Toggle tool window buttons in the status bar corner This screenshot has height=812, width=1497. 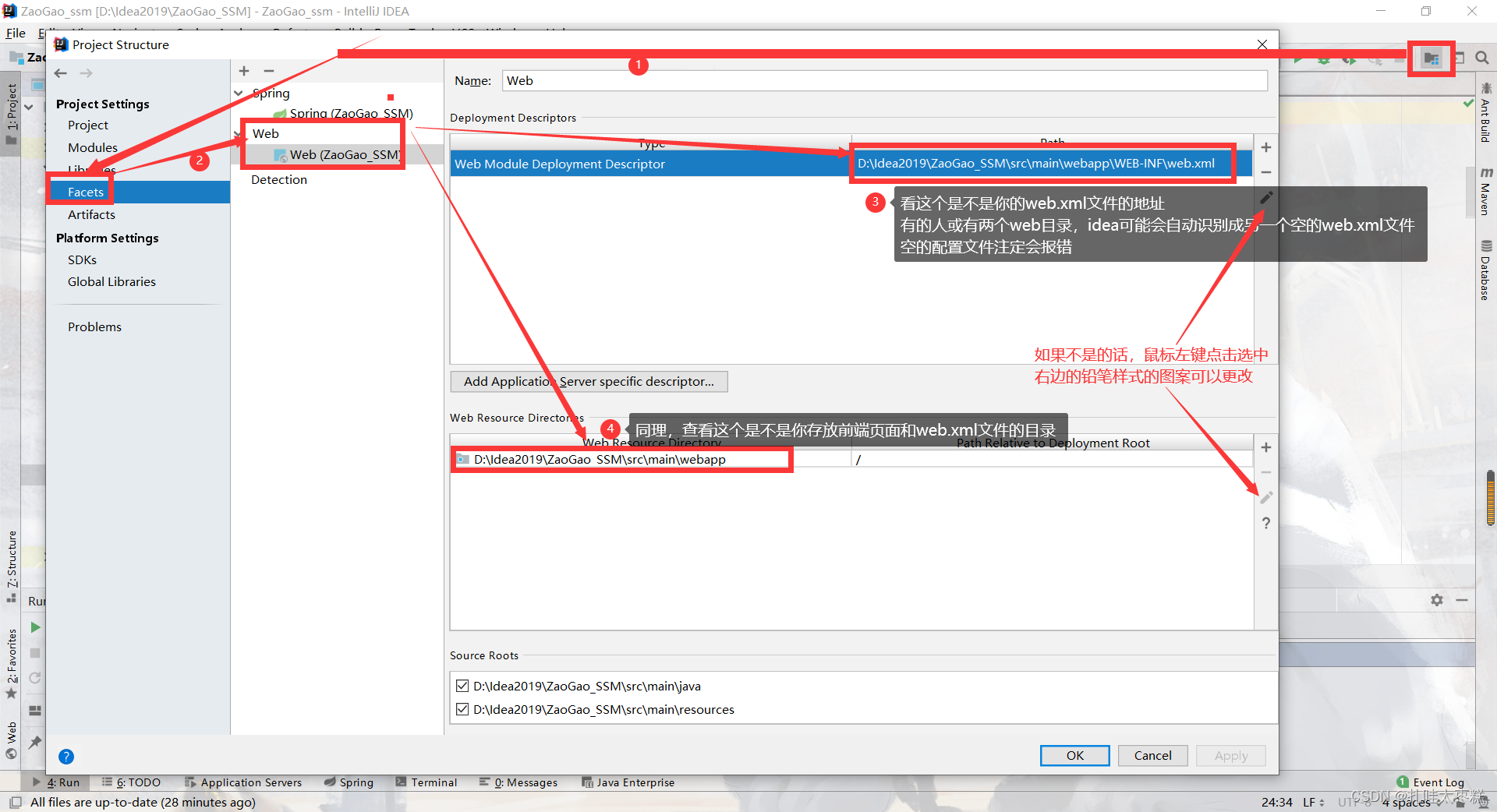click(x=15, y=802)
